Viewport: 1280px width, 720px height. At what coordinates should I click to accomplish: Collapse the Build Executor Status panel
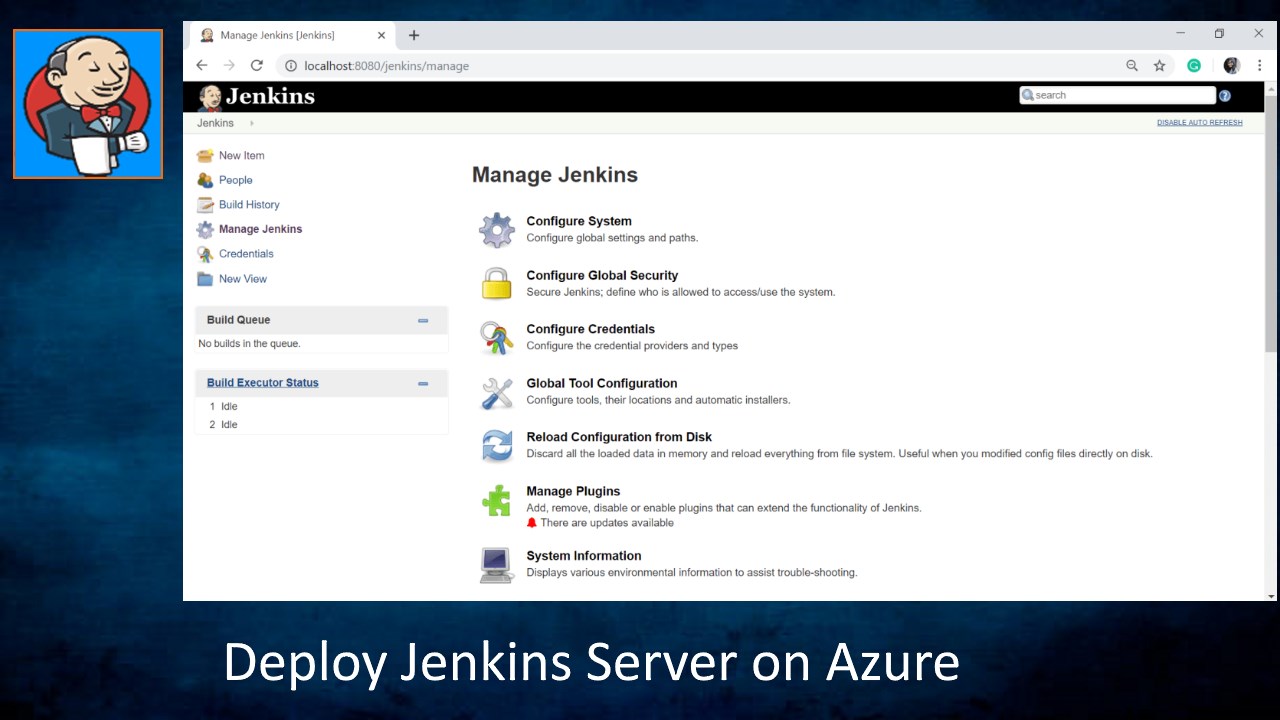[x=423, y=384]
